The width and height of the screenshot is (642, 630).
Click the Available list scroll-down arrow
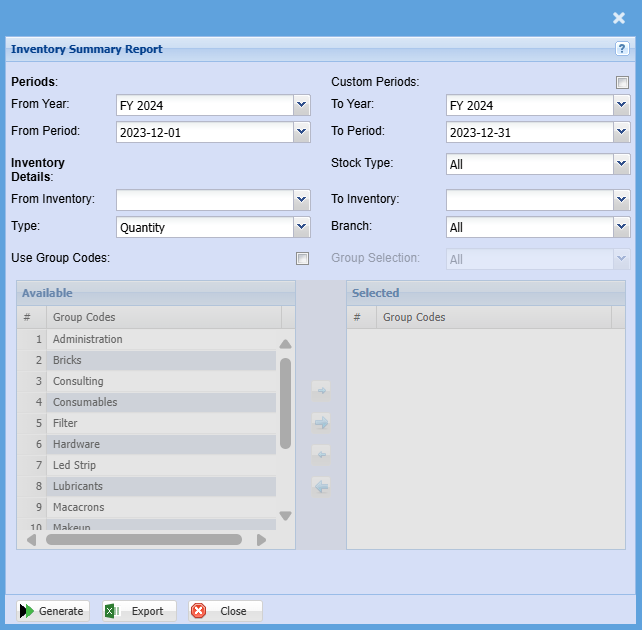(x=285, y=515)
